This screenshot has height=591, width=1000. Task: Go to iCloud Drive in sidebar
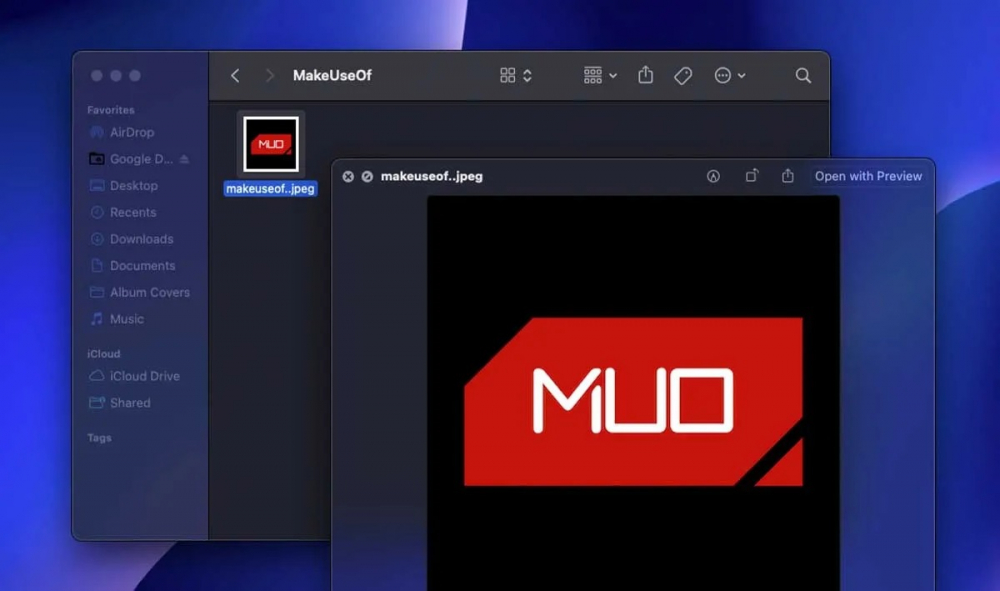point(144,376)
